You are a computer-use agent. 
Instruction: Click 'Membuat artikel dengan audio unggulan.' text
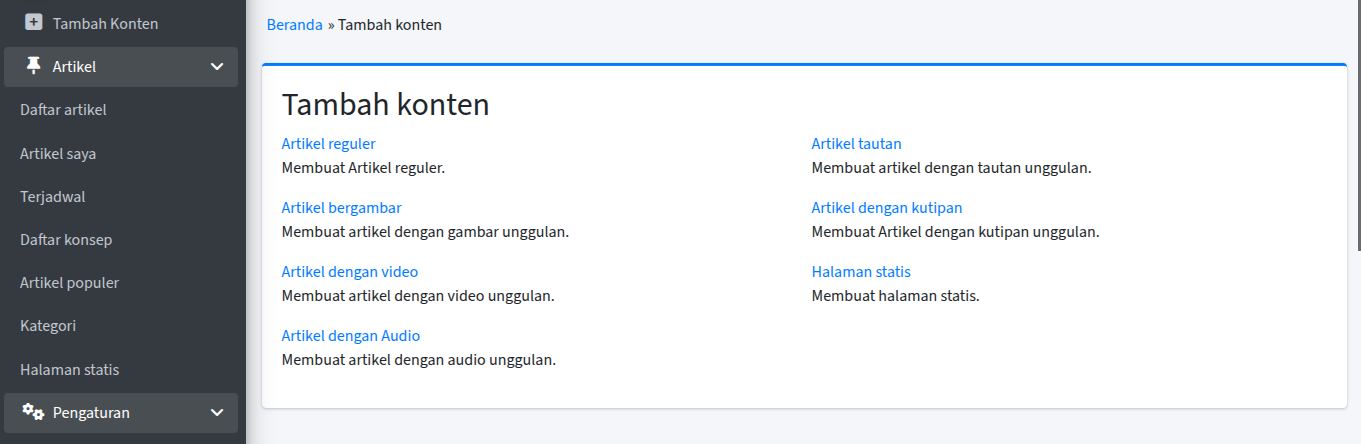[x=419, y=360]
